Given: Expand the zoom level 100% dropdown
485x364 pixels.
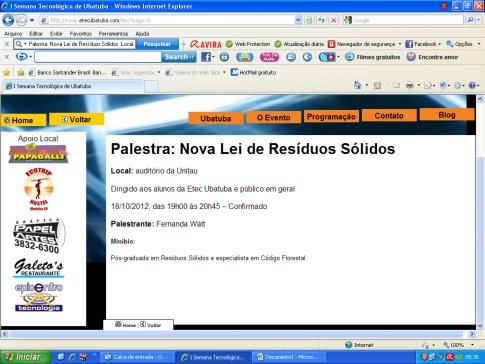Looking at the screenshot, I should coord(472,345).
